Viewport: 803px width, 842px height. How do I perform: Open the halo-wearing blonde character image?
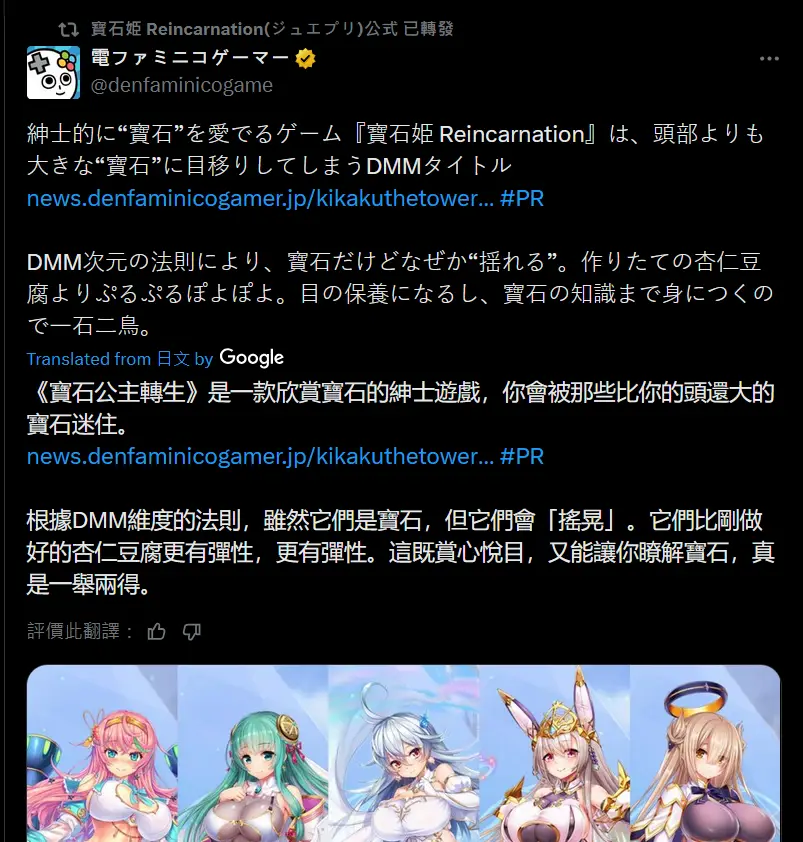pyautogui.click(x=705, y=753)
